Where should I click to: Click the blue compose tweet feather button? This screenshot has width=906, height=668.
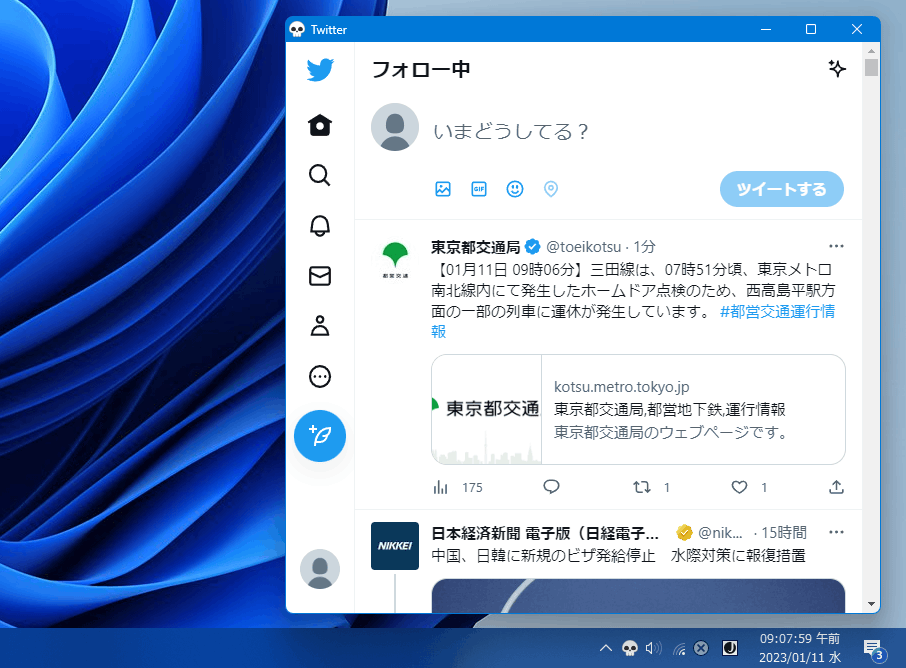(x=320, y=436)
